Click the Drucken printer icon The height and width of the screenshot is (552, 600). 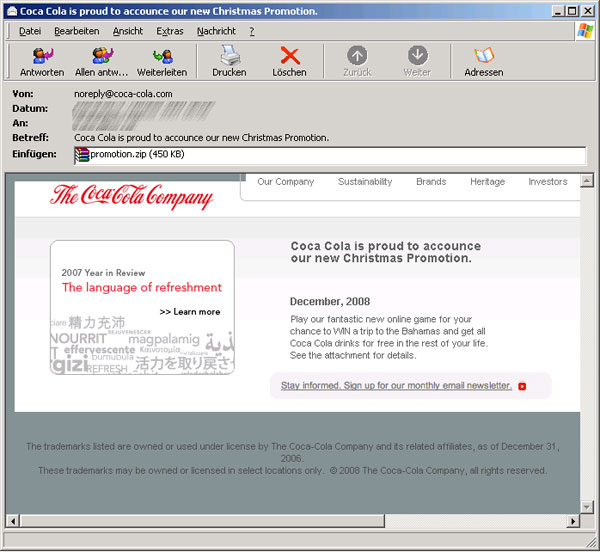coord(230,55)
